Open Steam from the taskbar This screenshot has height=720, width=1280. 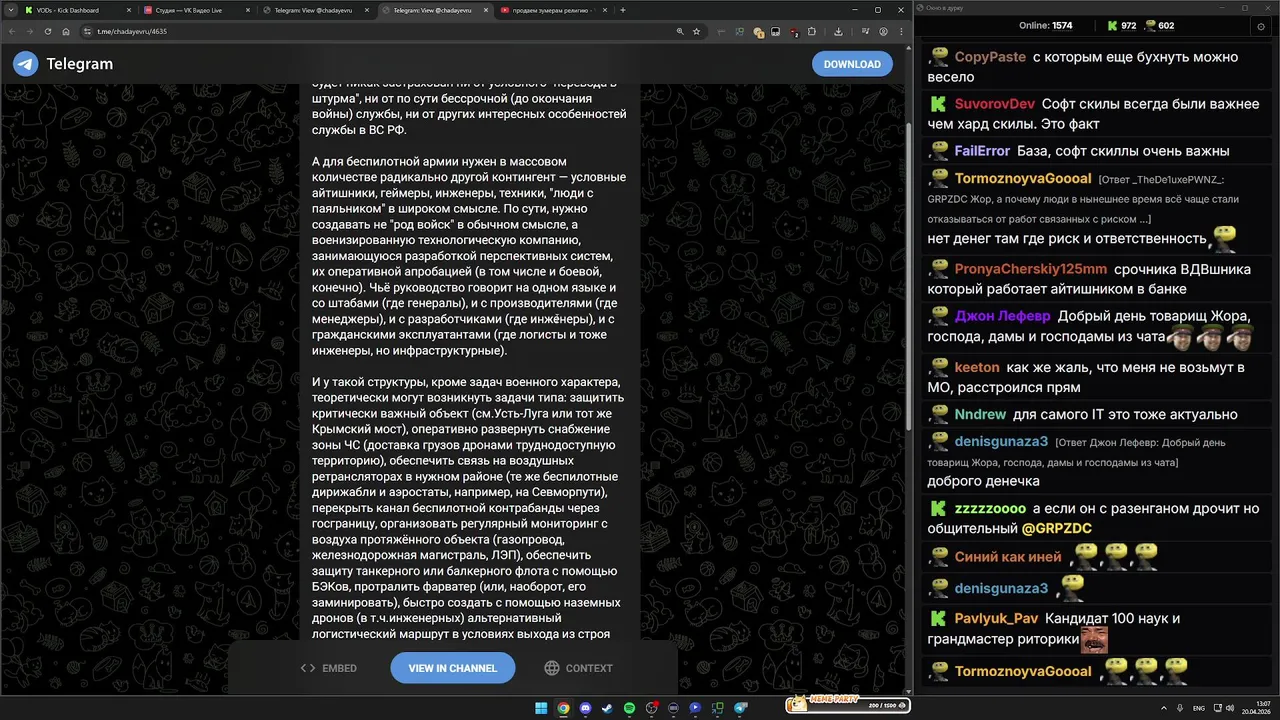pyautogui.click(x=607, y=708)
